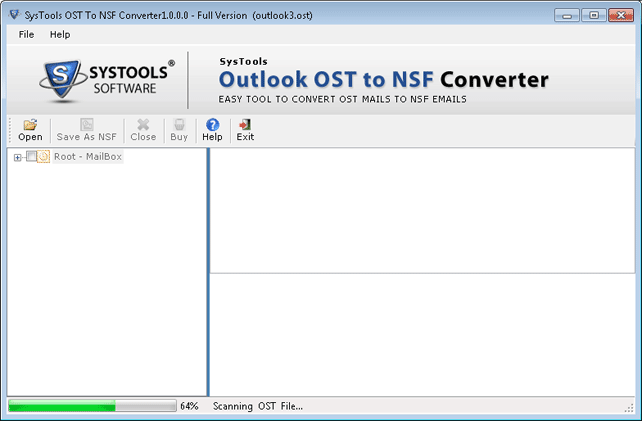Close the window with the red X button
This screenshot has width=642, height=421.
(x=621, y=16)
